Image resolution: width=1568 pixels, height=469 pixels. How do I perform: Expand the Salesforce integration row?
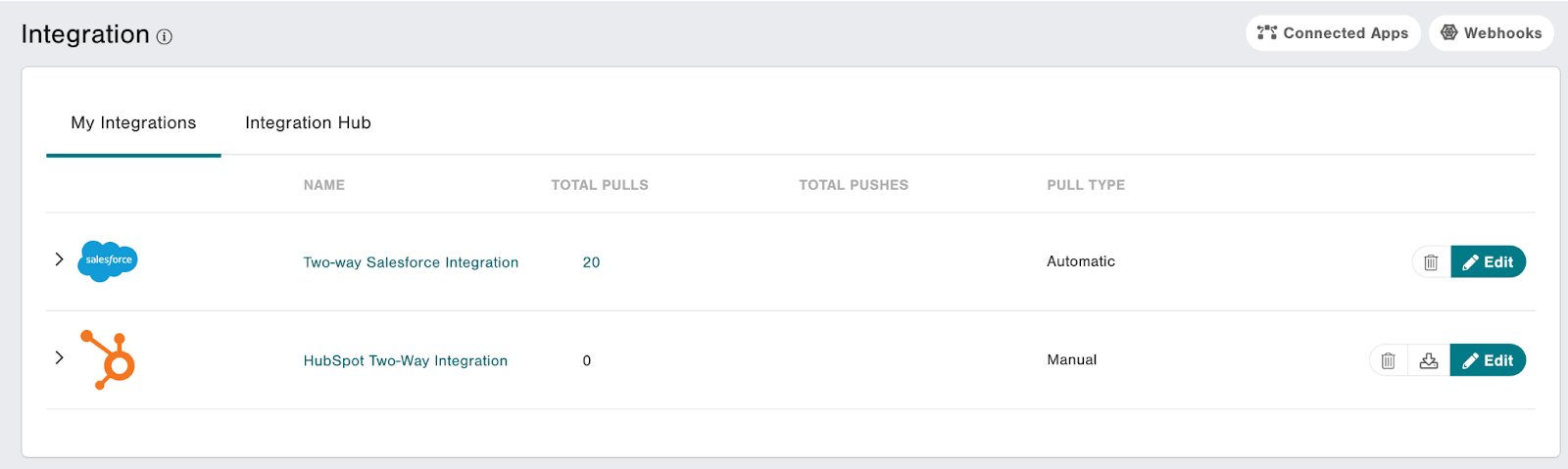click(x=59, y=259)
